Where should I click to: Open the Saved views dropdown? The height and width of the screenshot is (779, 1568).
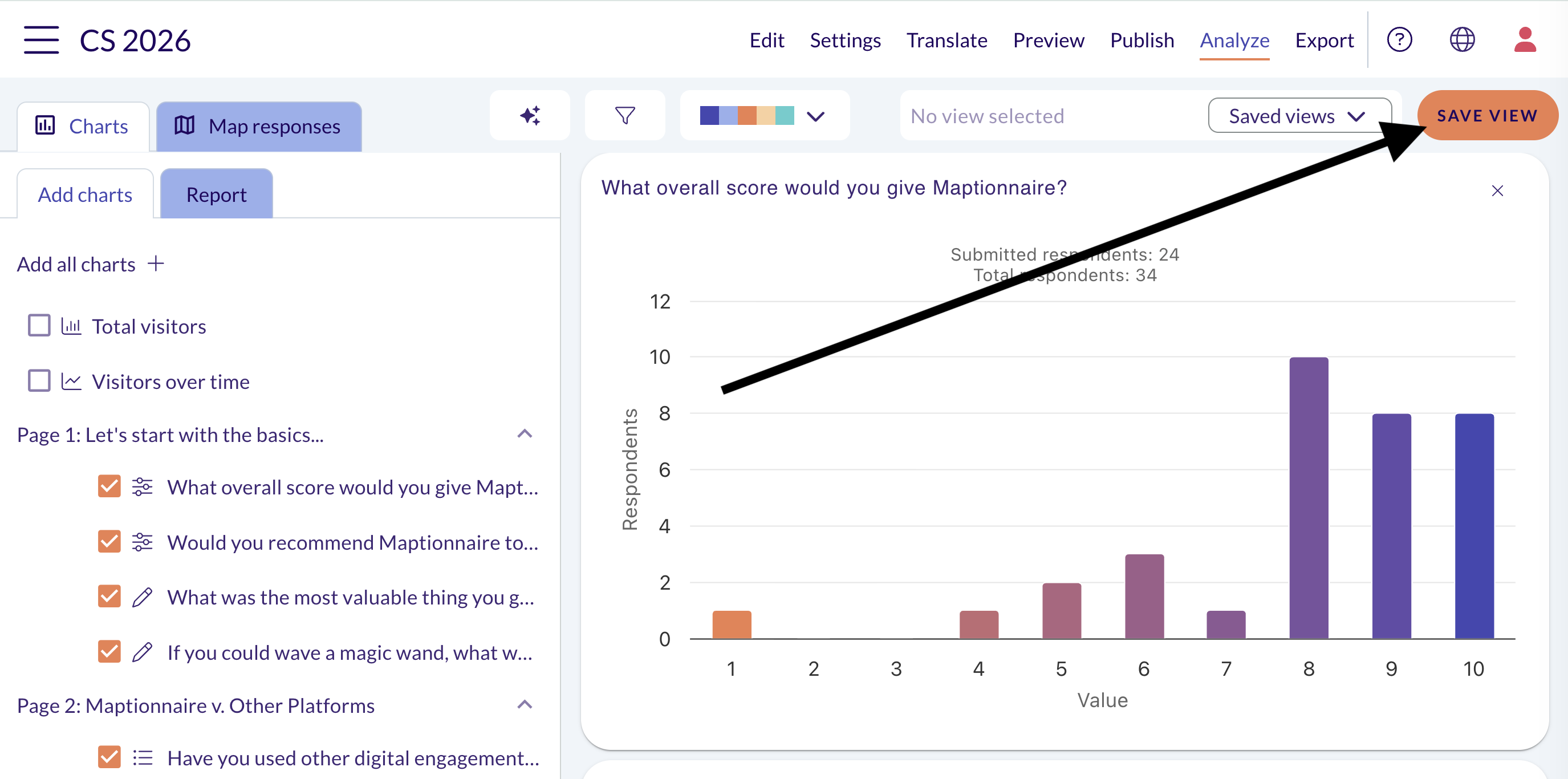tap(1299, 116)
